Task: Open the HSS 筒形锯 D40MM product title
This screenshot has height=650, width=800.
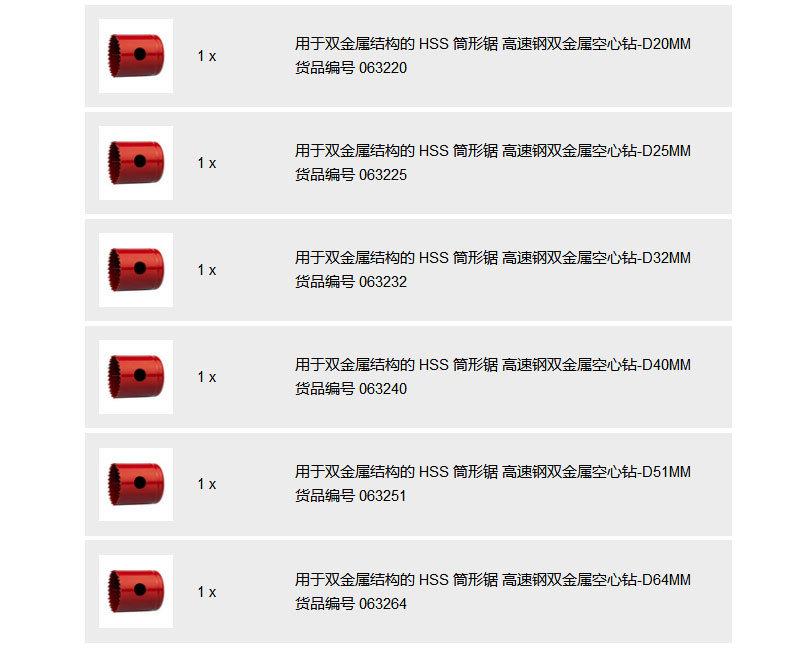Action: (493, 365)
